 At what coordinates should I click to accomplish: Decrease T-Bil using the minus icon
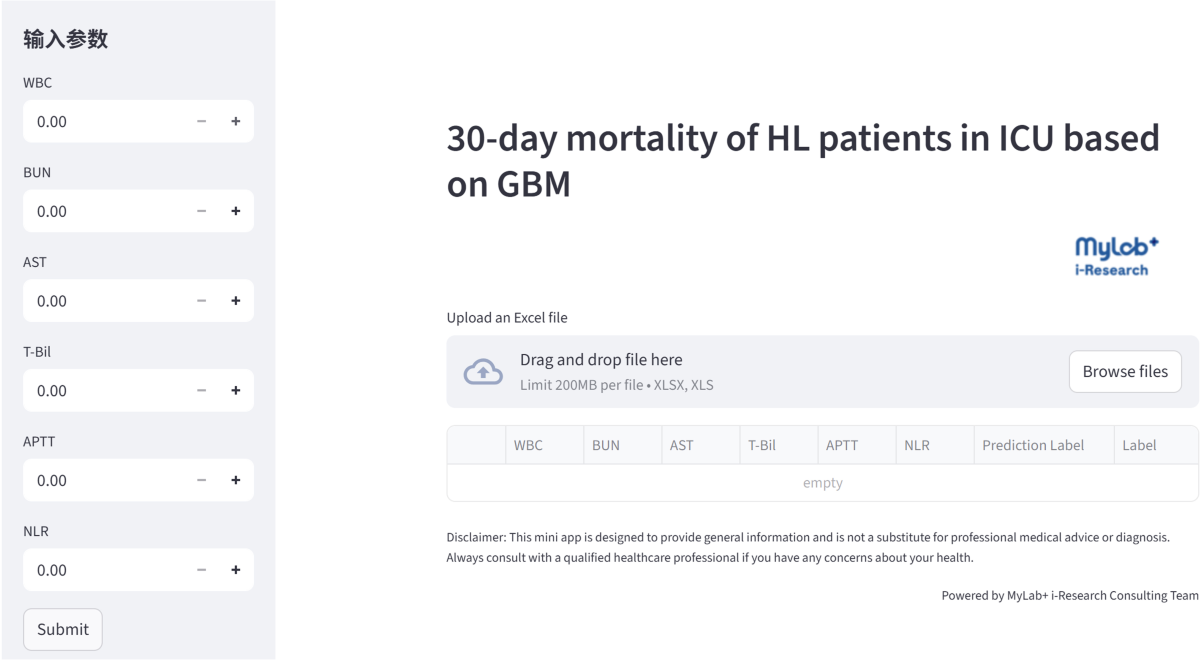[x=202, y=391]
